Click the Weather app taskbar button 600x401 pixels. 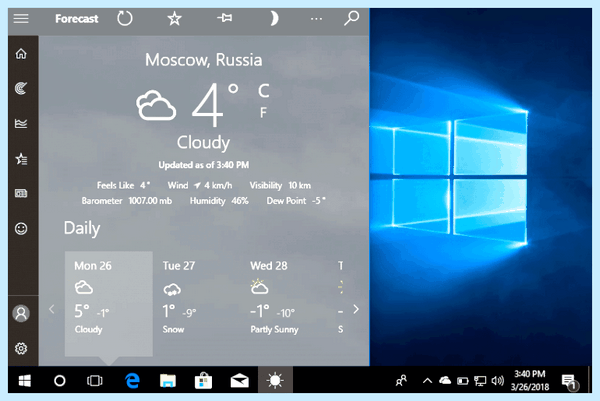pyautogui.click(x=275, y=380)
